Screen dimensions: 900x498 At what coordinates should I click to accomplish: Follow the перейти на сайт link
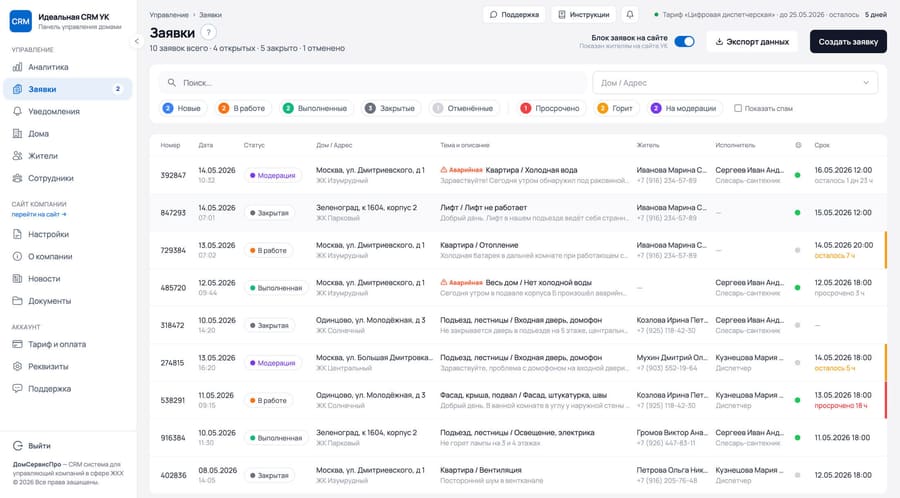tap(39, 215)
